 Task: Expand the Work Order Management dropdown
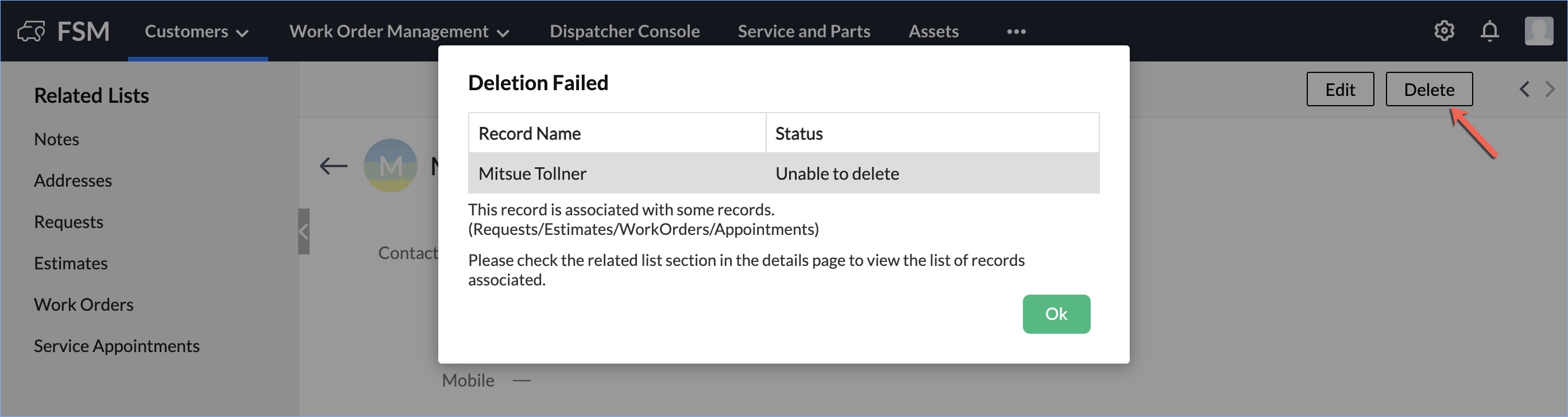tap(399, 32)
